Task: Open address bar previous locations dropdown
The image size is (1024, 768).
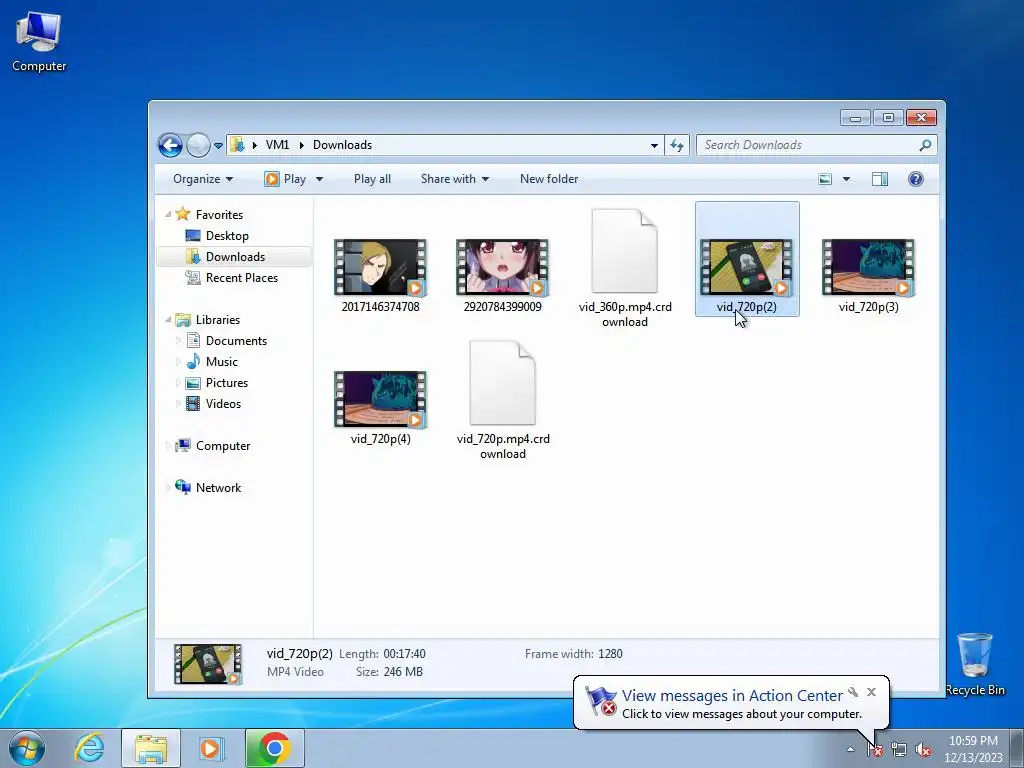Action: pos(654,146)
